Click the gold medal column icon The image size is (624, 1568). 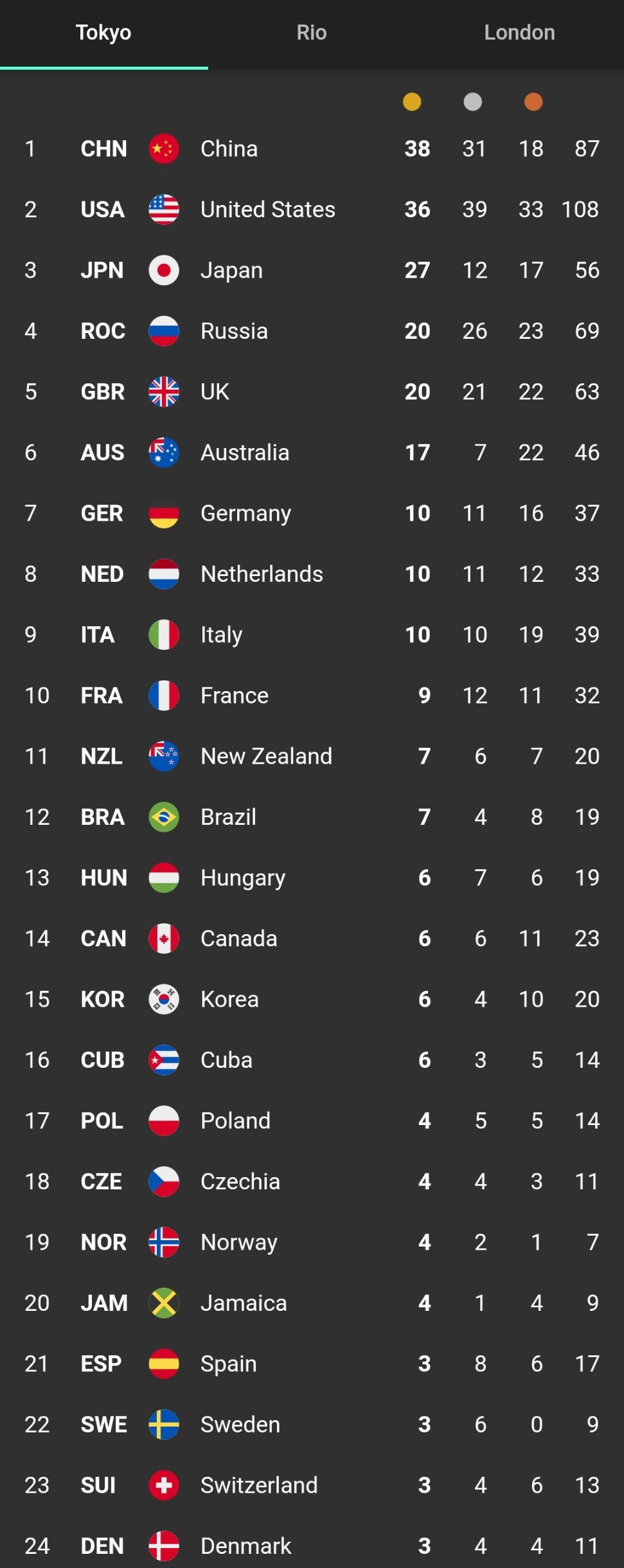(412, 102)
